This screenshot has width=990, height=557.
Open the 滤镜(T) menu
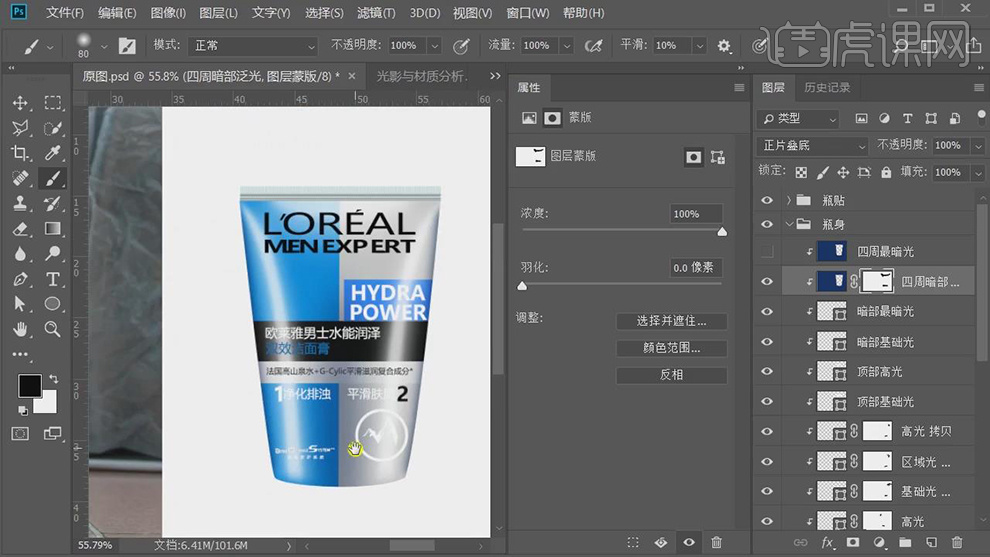tap(377, 13)
